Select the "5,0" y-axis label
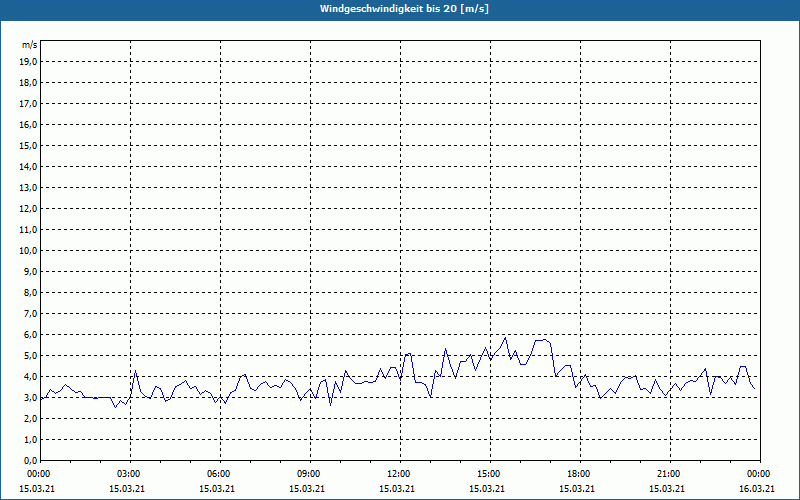The height and width of the screenshot is (500, 800). point(31,356)
